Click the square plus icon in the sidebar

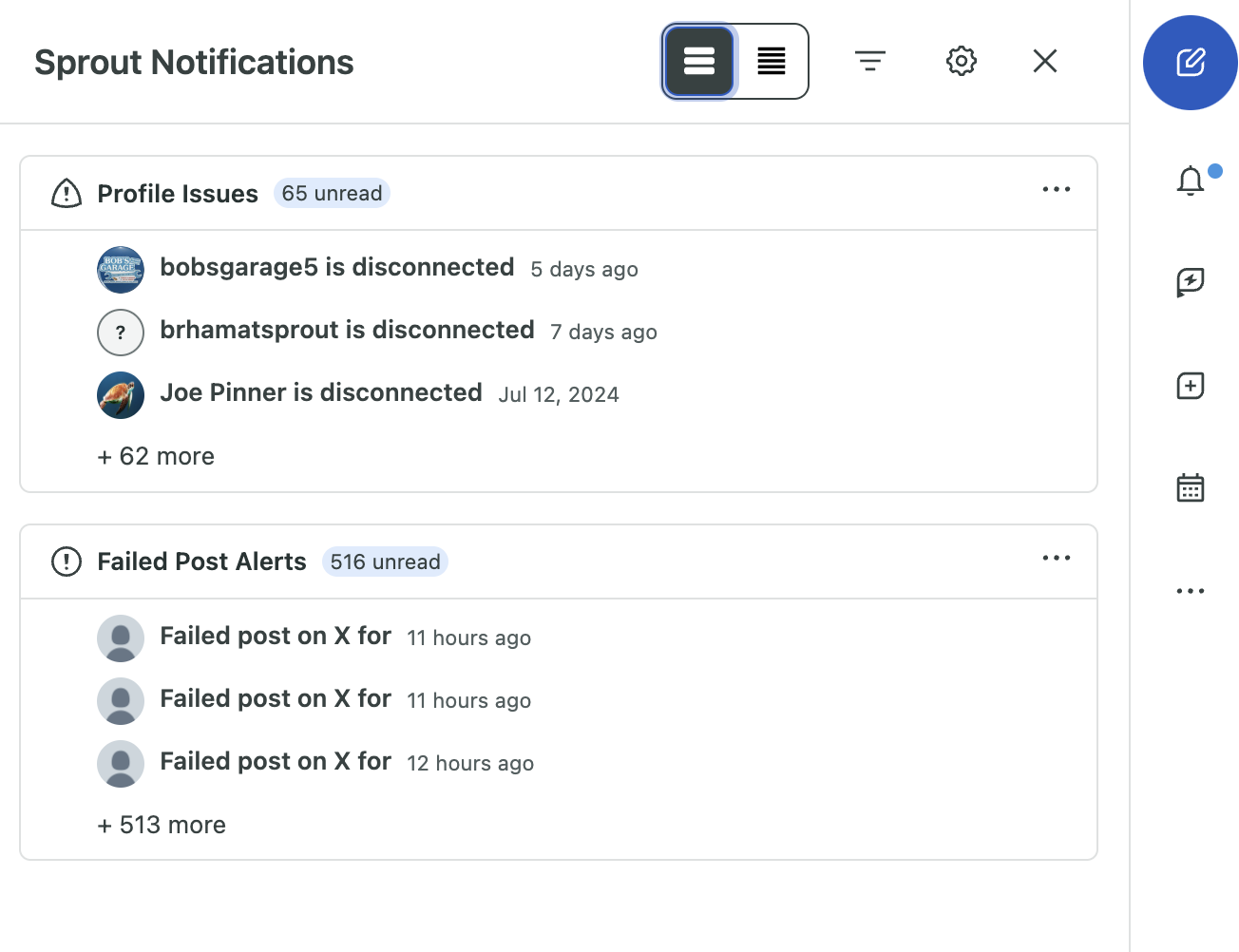pyautogui.click(x=1190, y=386)
